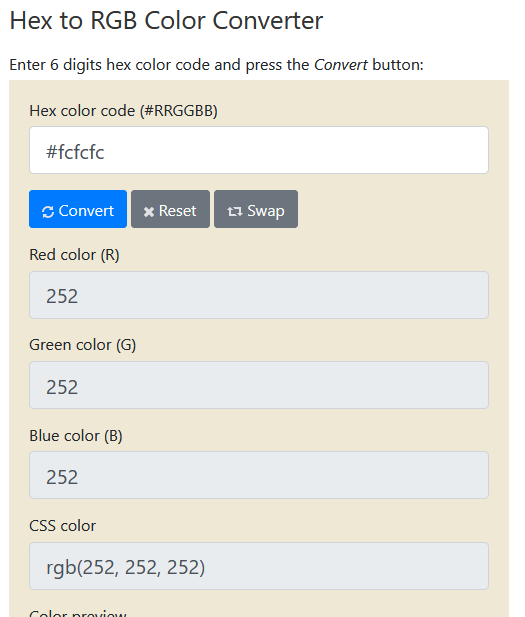Image resolution: width=525 pixels, height=617 pixels.
Task: Click the #fcfcfc text in hex input
Action: pos(75,152)
